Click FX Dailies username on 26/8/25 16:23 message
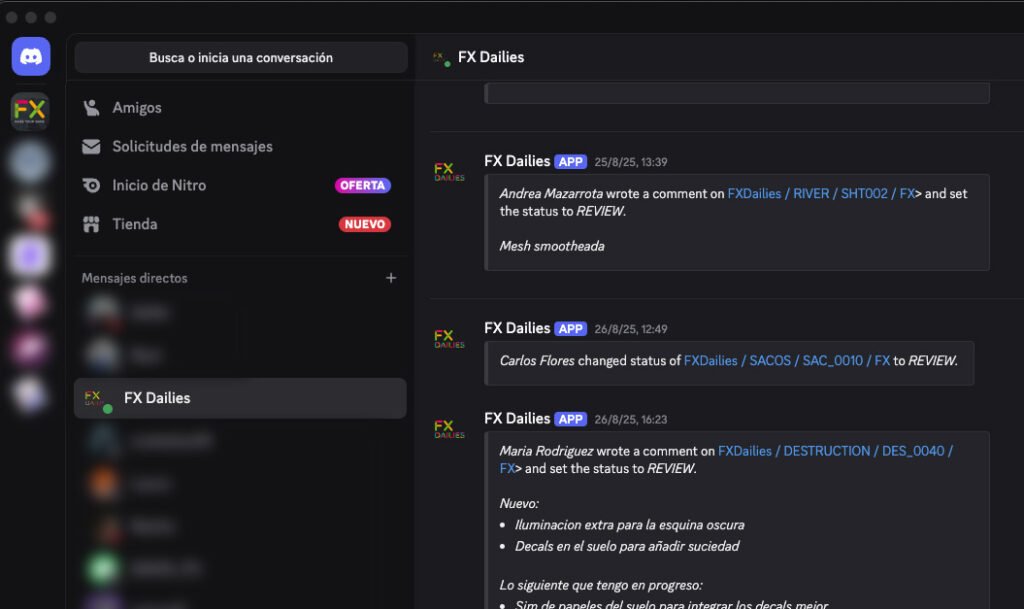 (517, 419)
